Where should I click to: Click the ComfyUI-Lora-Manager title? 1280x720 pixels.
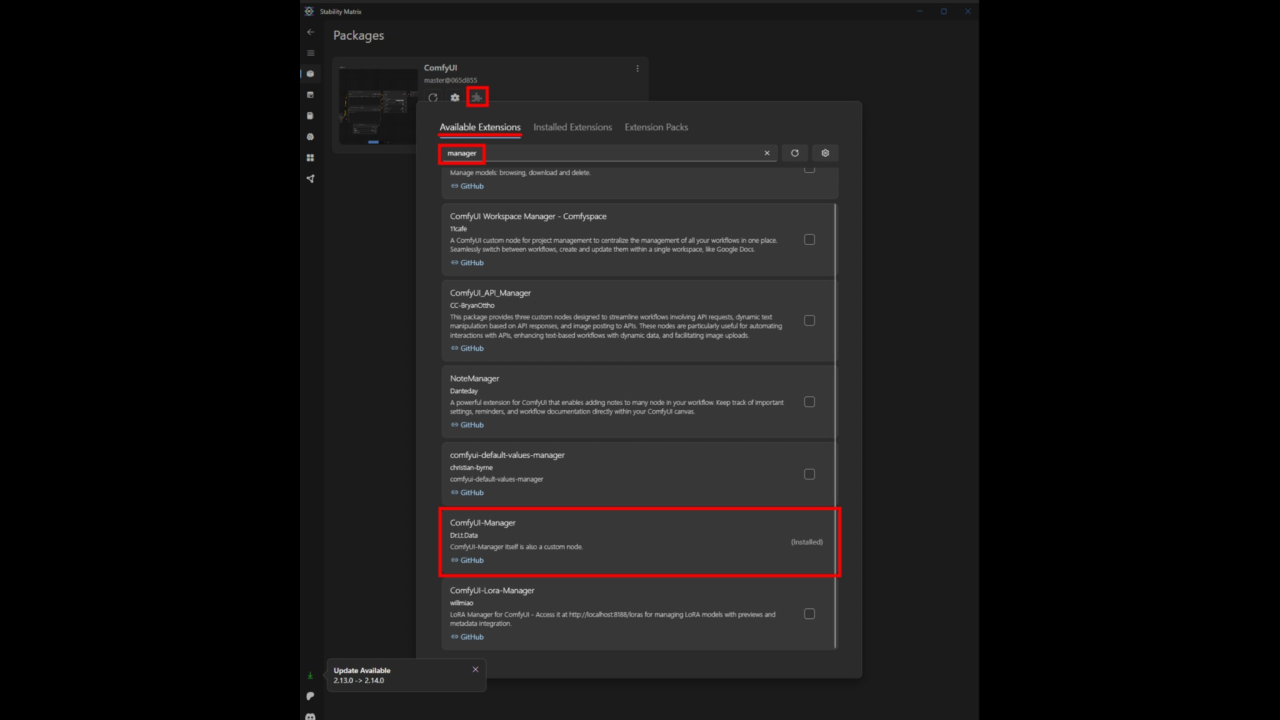(492, 591)
